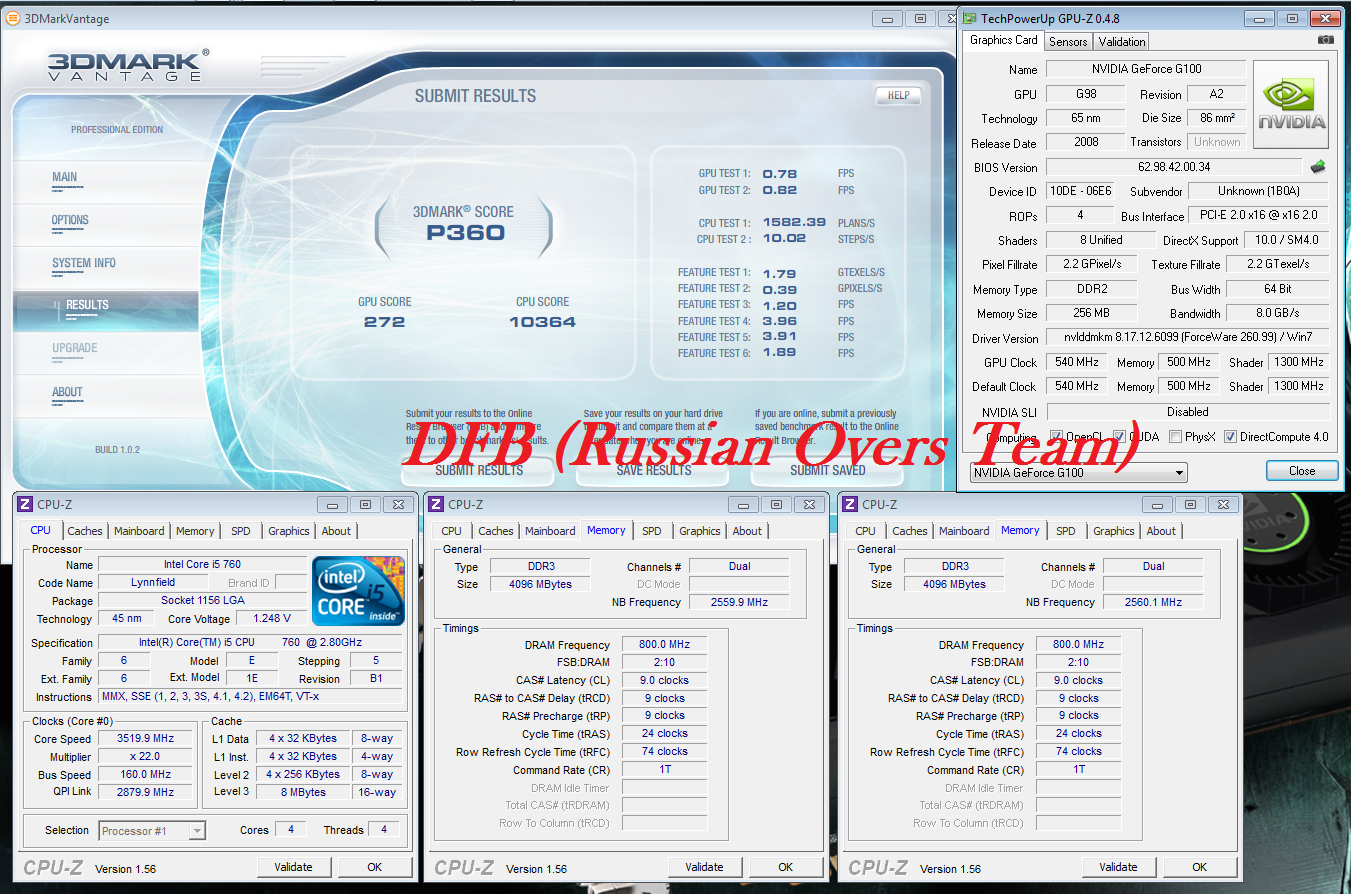The width and height of the screenshot is (1351, 894).
Task: Open Mainboard tab in the CPU-Z window showing the CPU tab
Action: point(139,531)
